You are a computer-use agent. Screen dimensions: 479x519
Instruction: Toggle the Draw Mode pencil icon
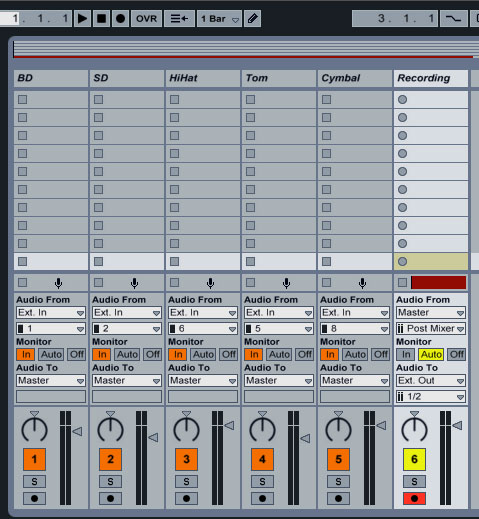click(x=253, y=19)
